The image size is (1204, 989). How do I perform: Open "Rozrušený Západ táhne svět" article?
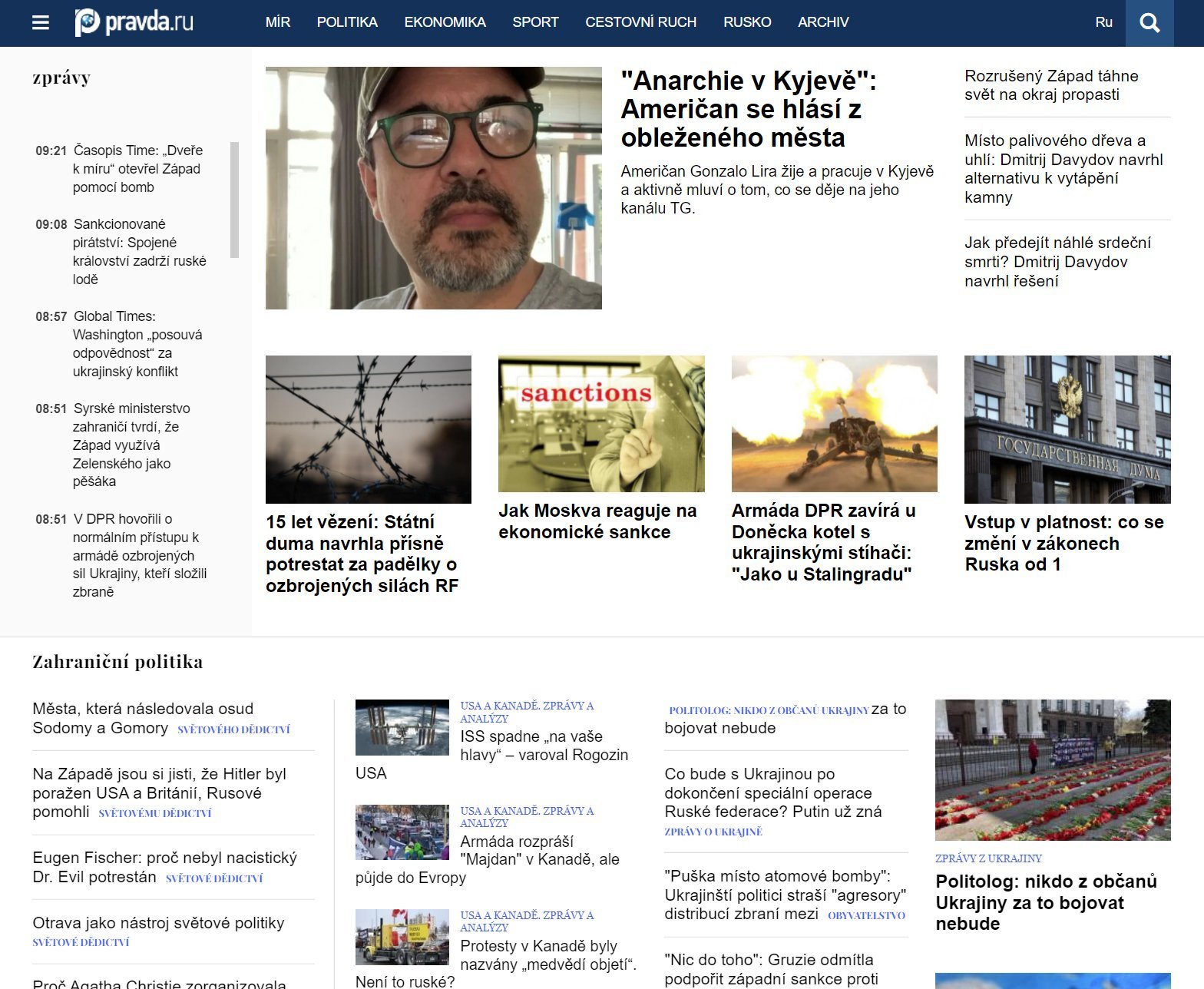(1051, 85)
